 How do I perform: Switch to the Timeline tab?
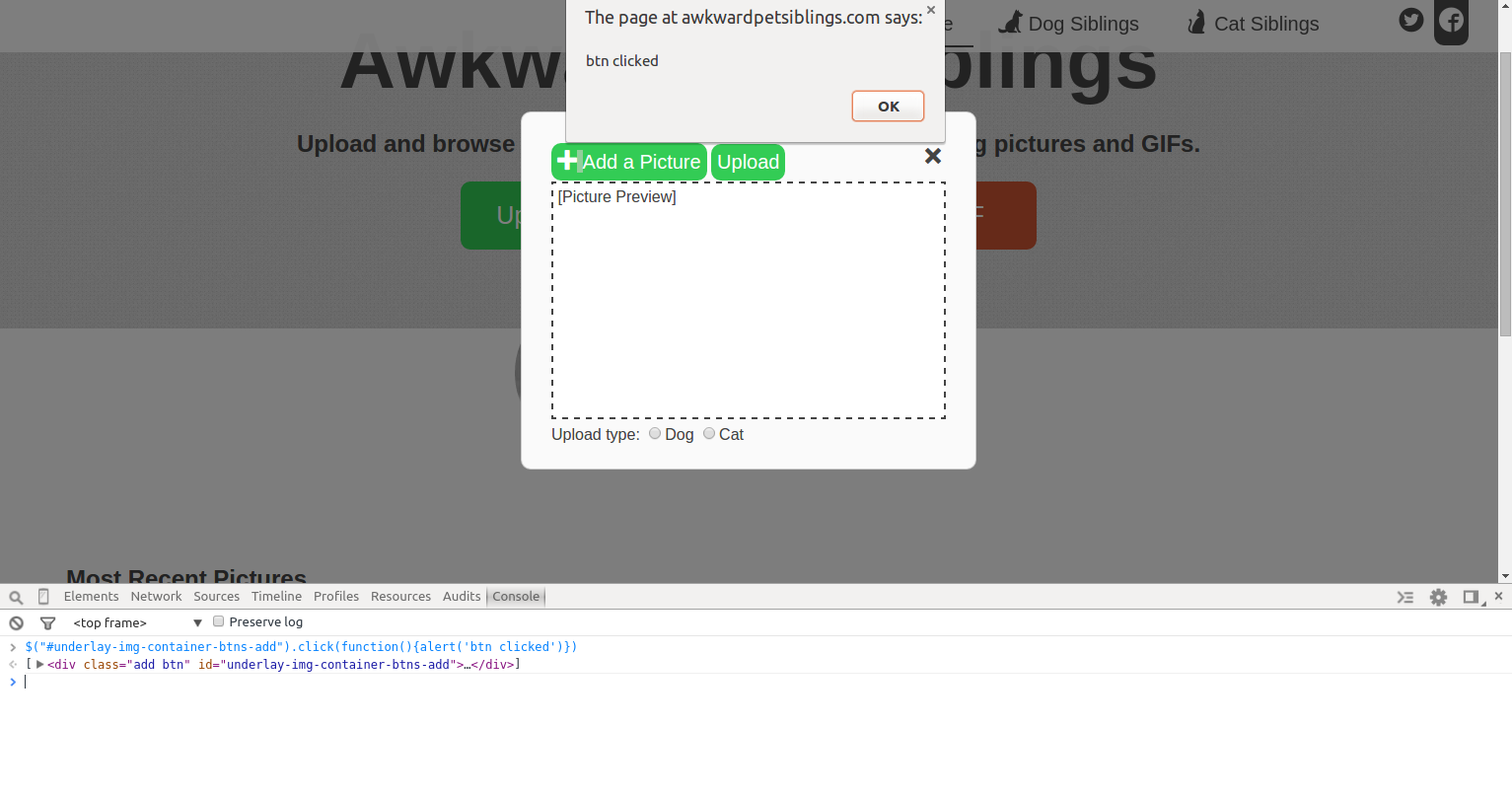pos(276,596)
